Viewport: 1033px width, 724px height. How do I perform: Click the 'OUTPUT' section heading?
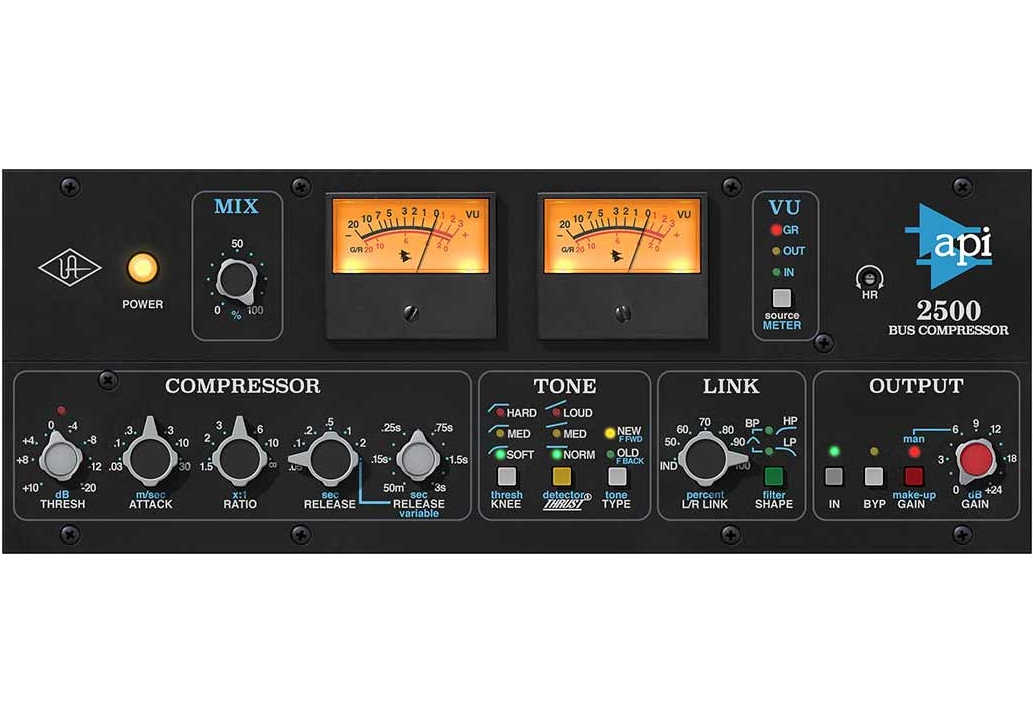pos(916,385)
